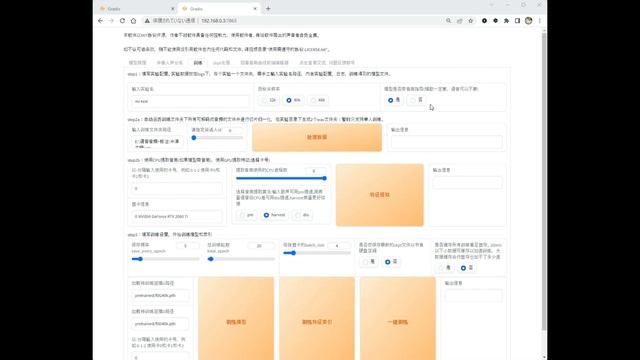The height and width of the screenshot is (360, 640).
Task: Click the 训练模型 button
Action: 236,318
